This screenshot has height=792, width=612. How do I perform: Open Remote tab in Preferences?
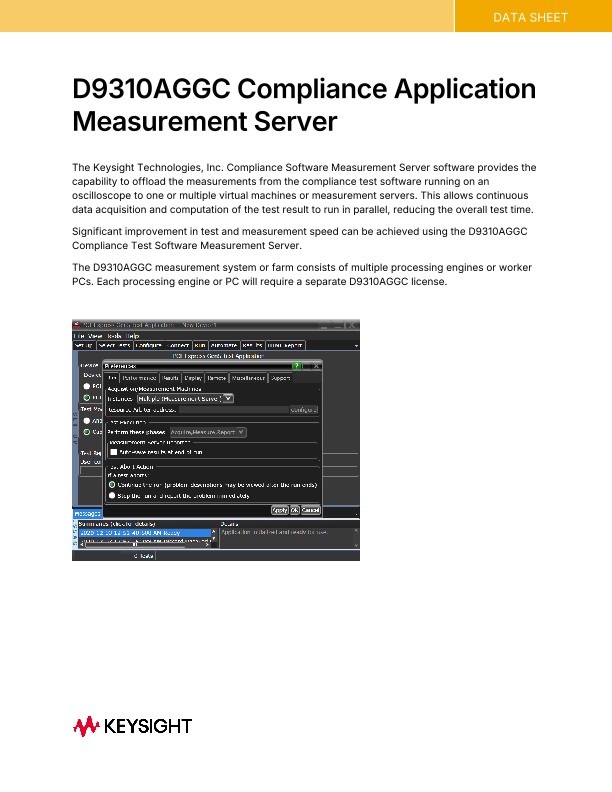pos(217,378)
